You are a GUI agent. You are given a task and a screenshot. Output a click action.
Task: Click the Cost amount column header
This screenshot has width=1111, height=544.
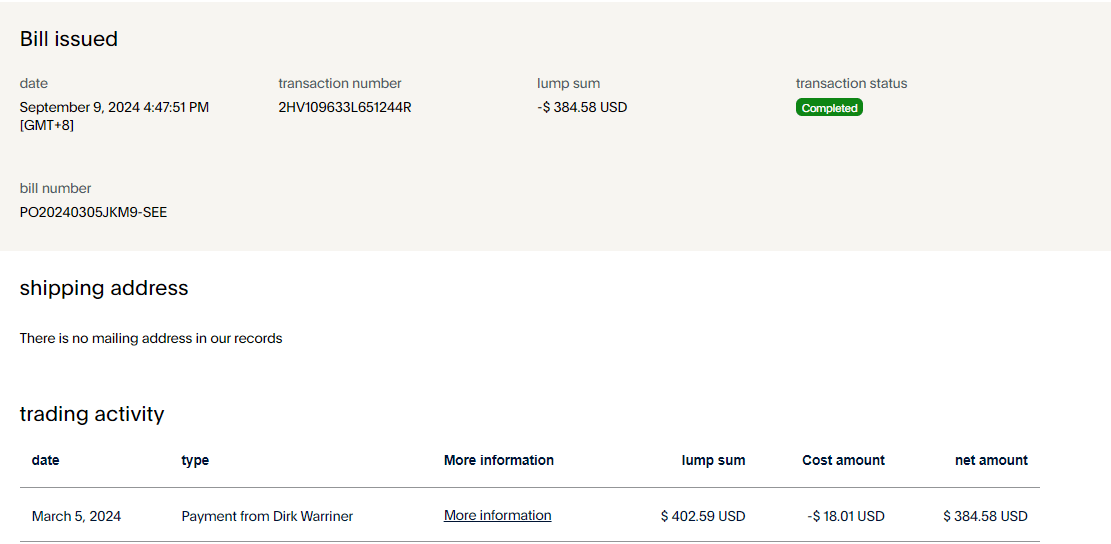pos(843,461)
